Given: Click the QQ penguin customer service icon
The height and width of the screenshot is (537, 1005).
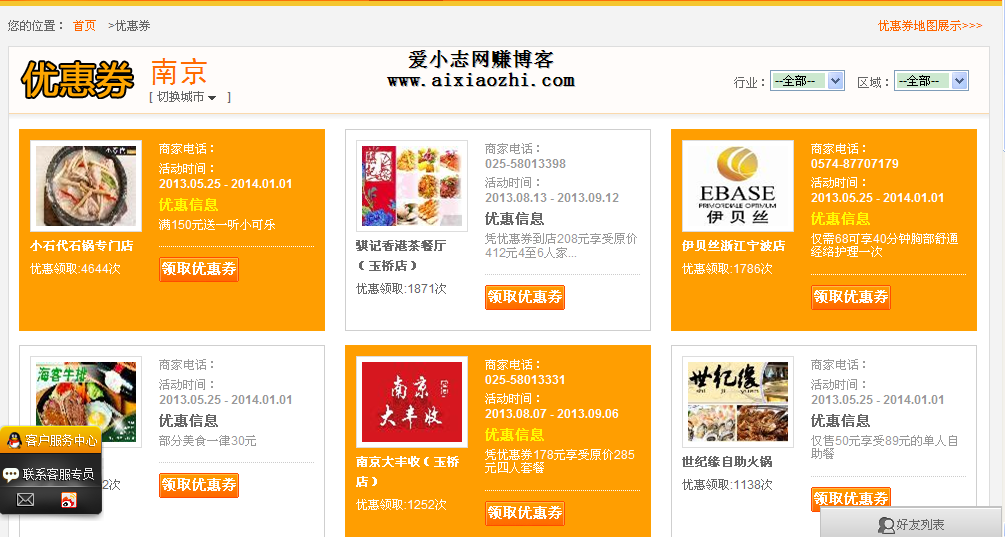Looking at the screenshot, I should 14,440.
